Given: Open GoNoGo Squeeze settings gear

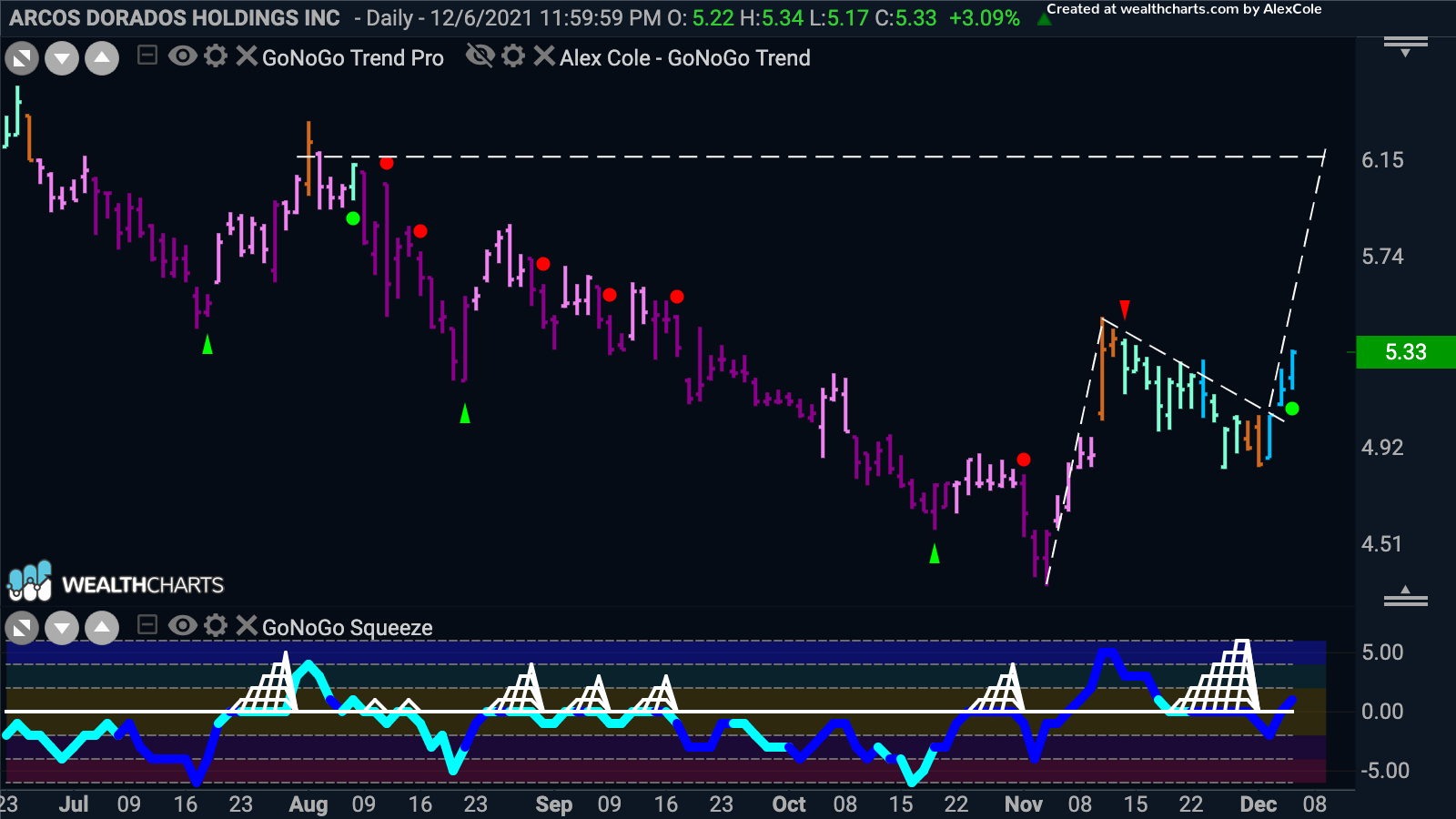Looking at the screenshot, I should [x=216, y=625].
